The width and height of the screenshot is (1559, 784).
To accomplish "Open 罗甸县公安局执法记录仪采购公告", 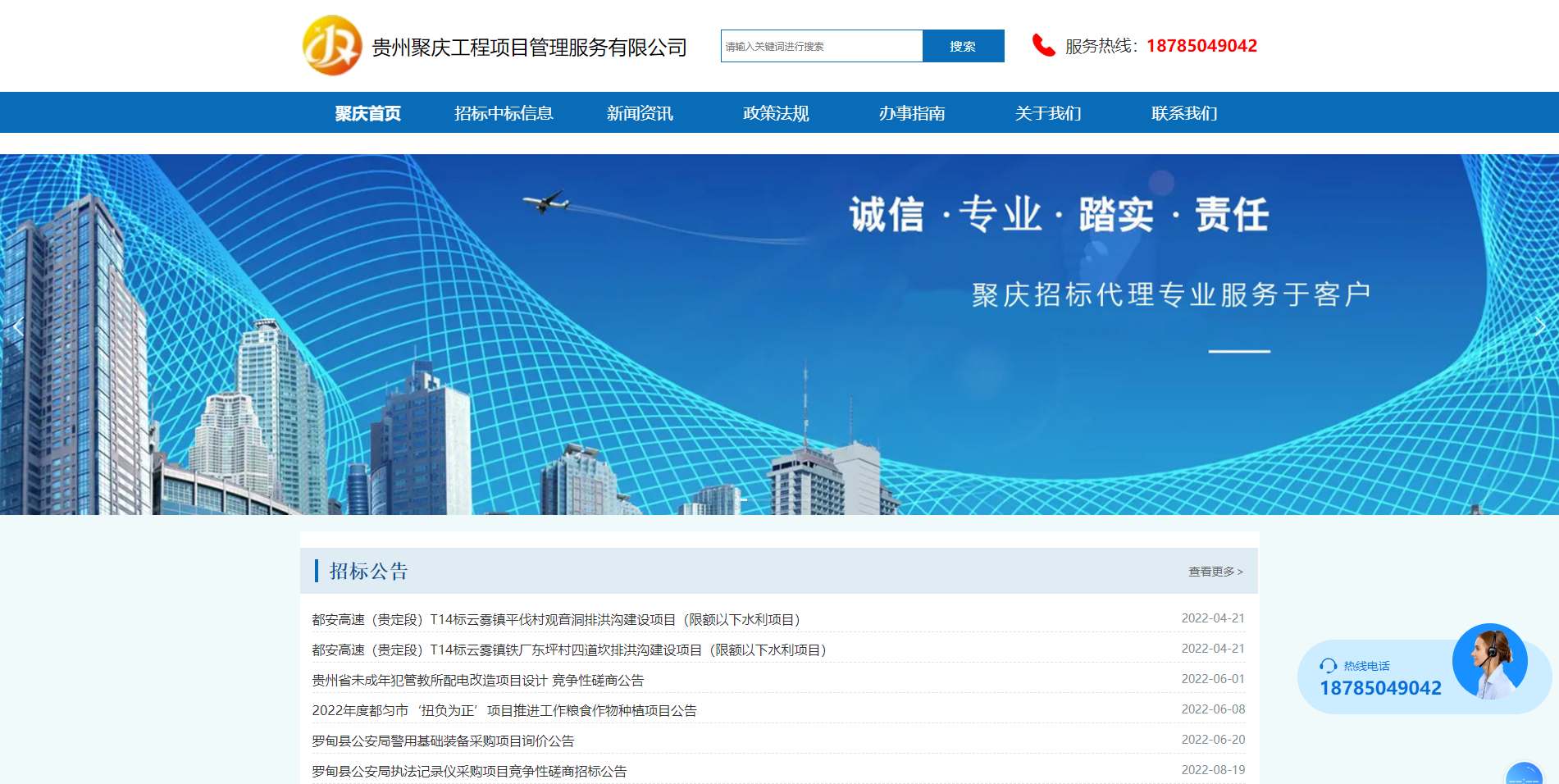I will coord(469,772).
